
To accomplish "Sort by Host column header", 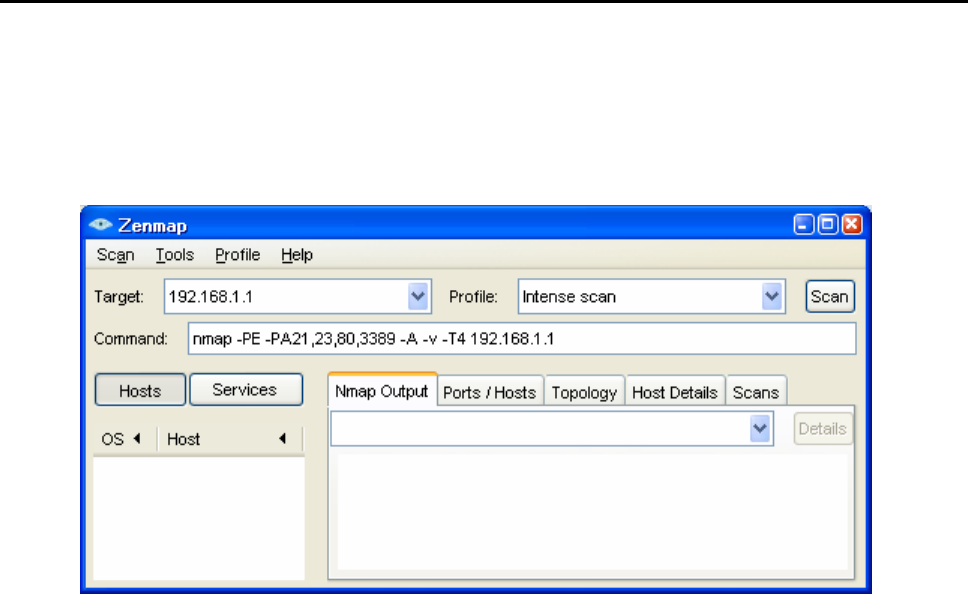I will 229,439.
